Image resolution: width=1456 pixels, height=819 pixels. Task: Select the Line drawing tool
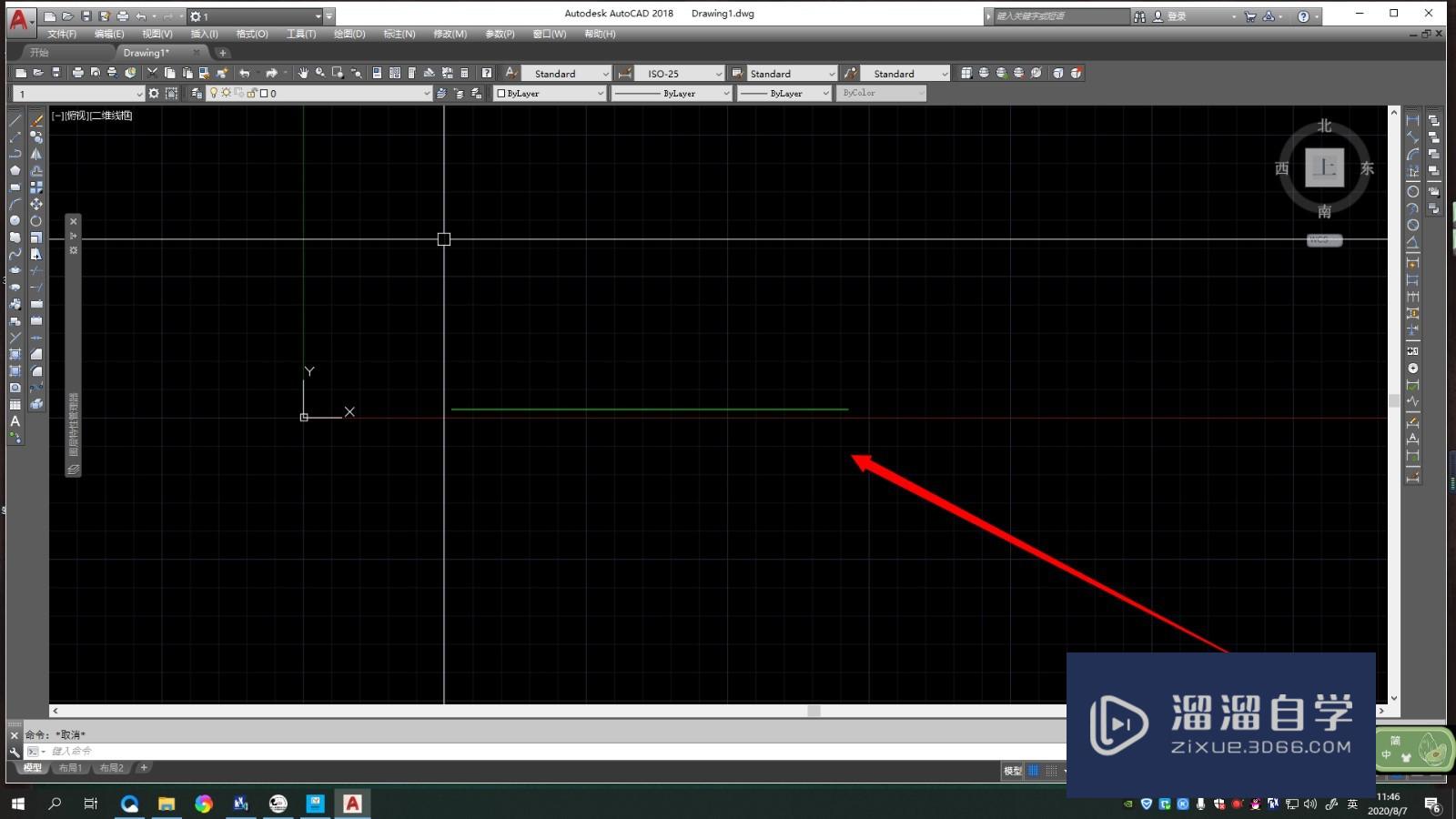(15, 122)
